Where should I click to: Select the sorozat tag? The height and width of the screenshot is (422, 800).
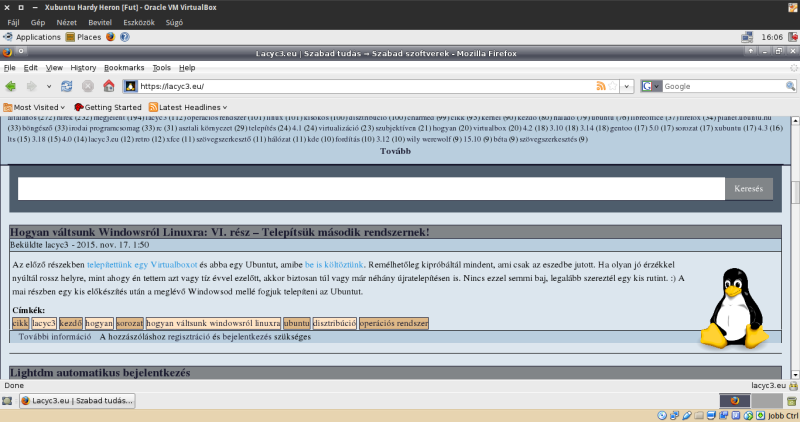tap(130, 323)
